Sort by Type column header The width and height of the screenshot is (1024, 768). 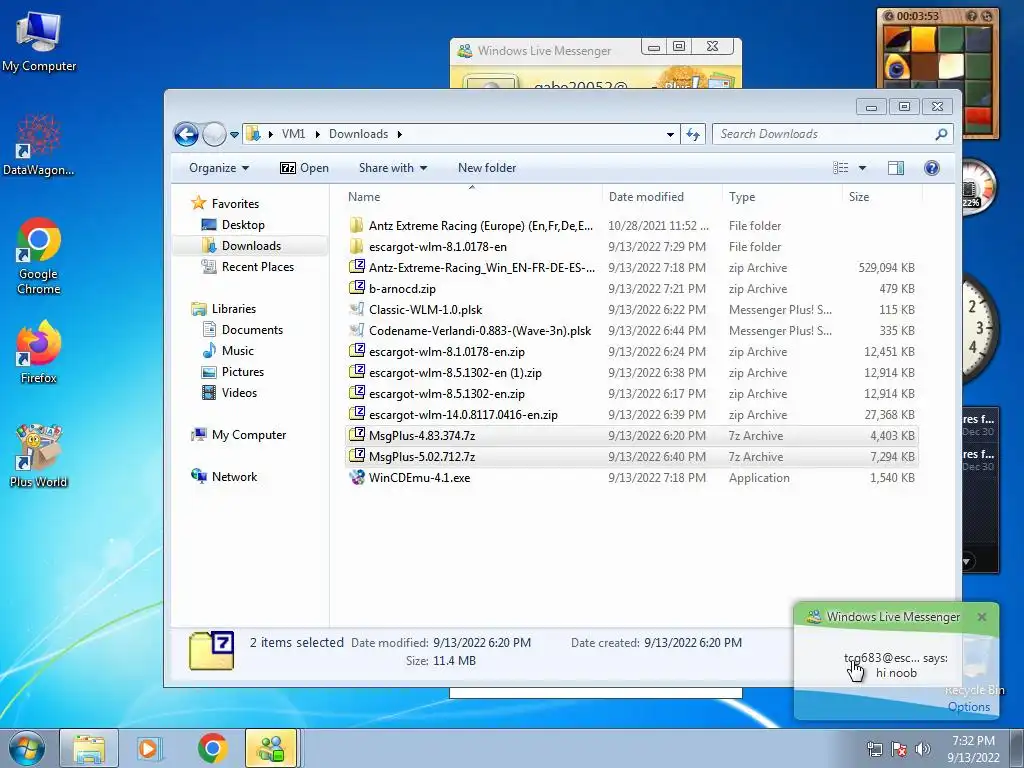tap(782, 197)
